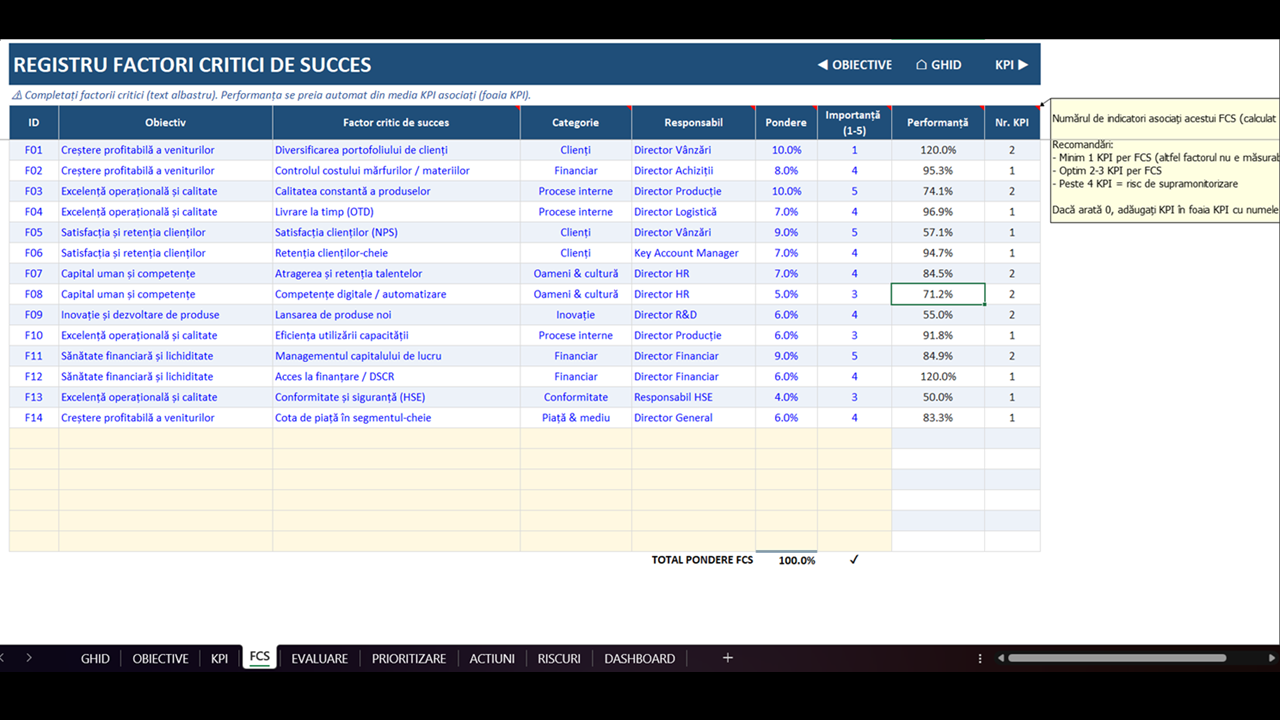Select the responsible cell Director R&D
Viewport: 1280px width, 720px height.
coord(693,315)
